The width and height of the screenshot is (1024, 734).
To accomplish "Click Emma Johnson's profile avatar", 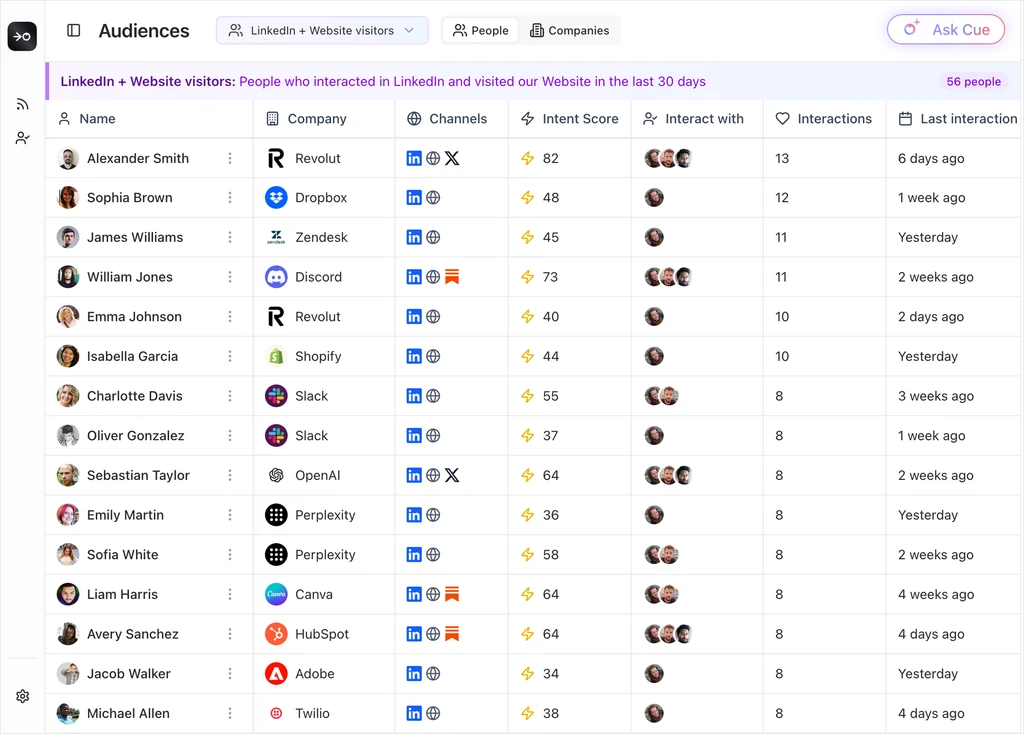I will (x=67, y=316).
